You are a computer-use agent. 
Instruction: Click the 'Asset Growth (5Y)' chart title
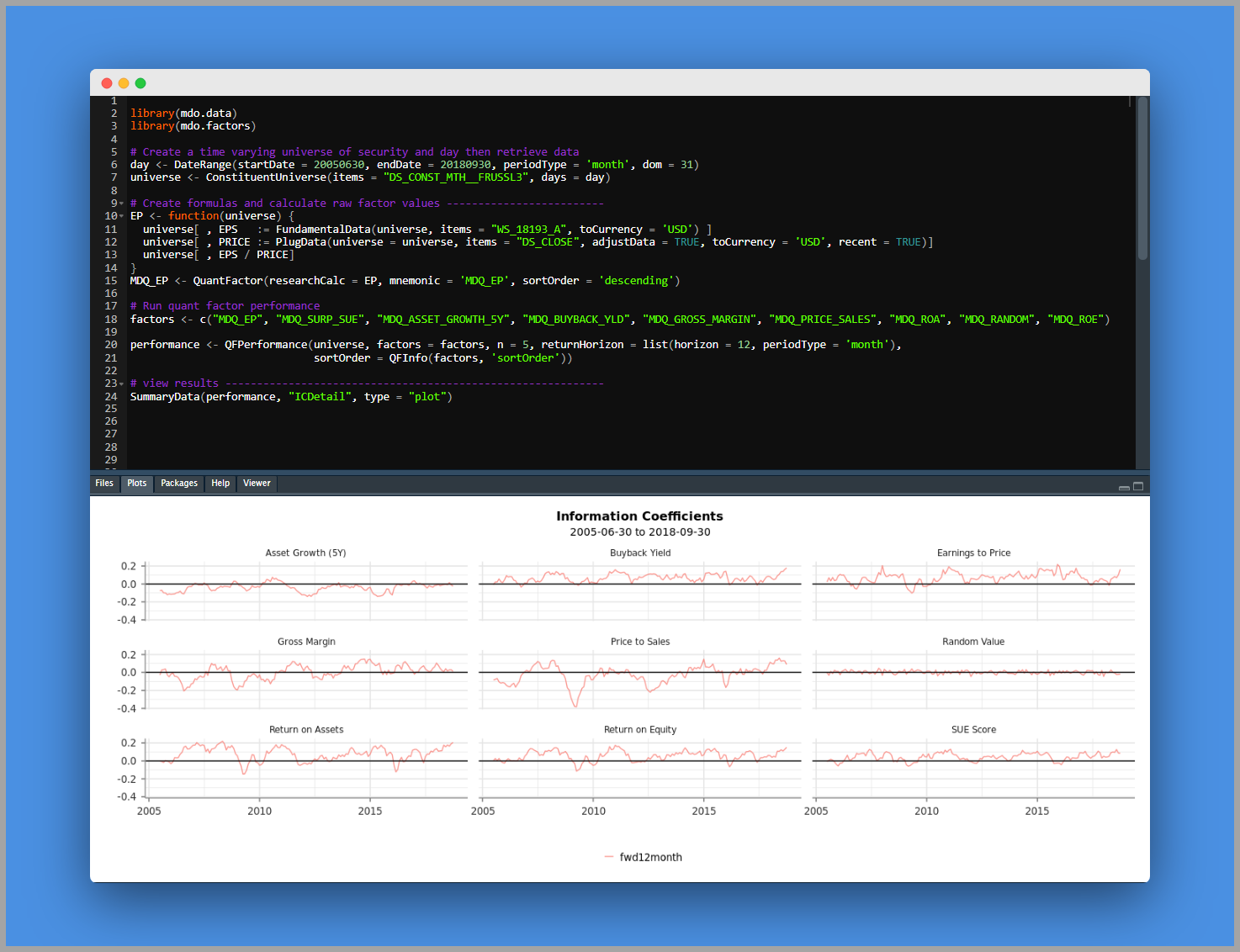click(x=305, y=553)
